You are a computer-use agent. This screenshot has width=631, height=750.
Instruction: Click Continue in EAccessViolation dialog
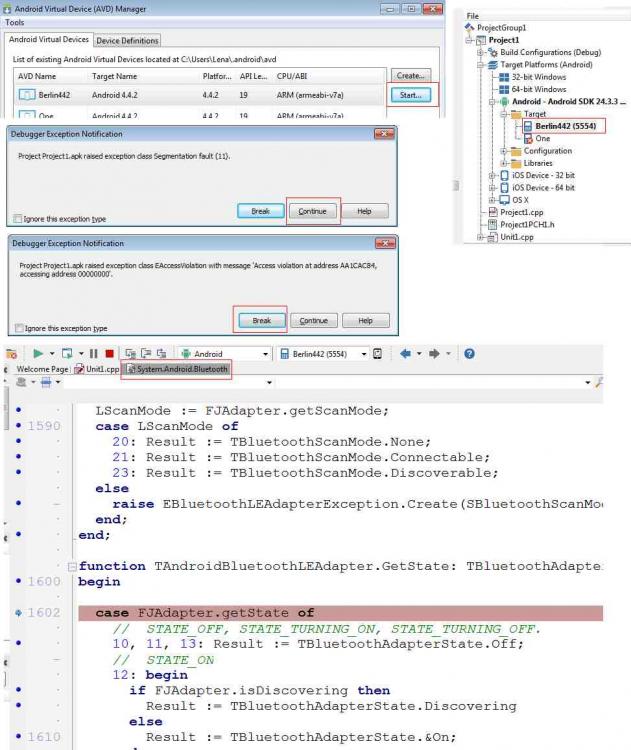[314, 320]
